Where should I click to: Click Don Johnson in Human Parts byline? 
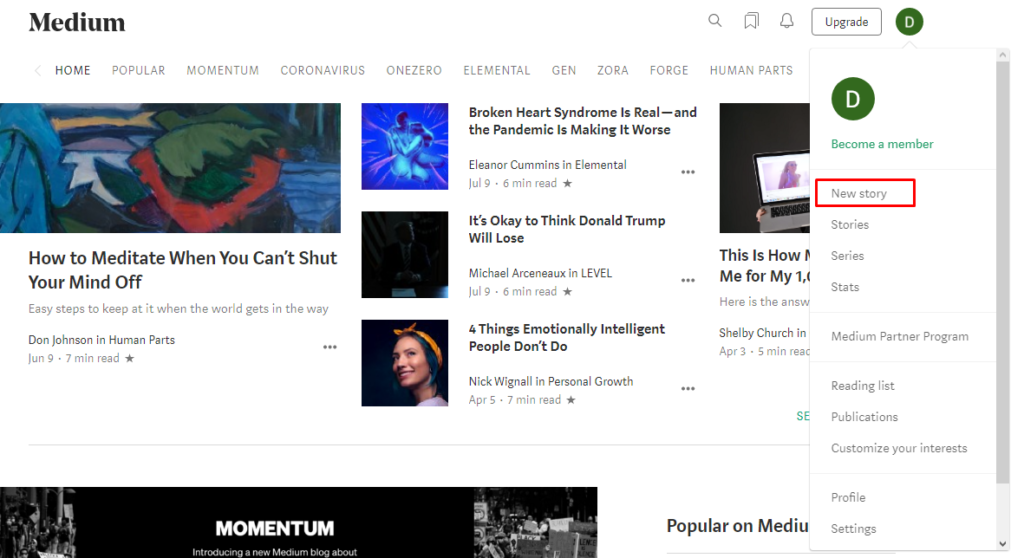click(x=101, y=340)
